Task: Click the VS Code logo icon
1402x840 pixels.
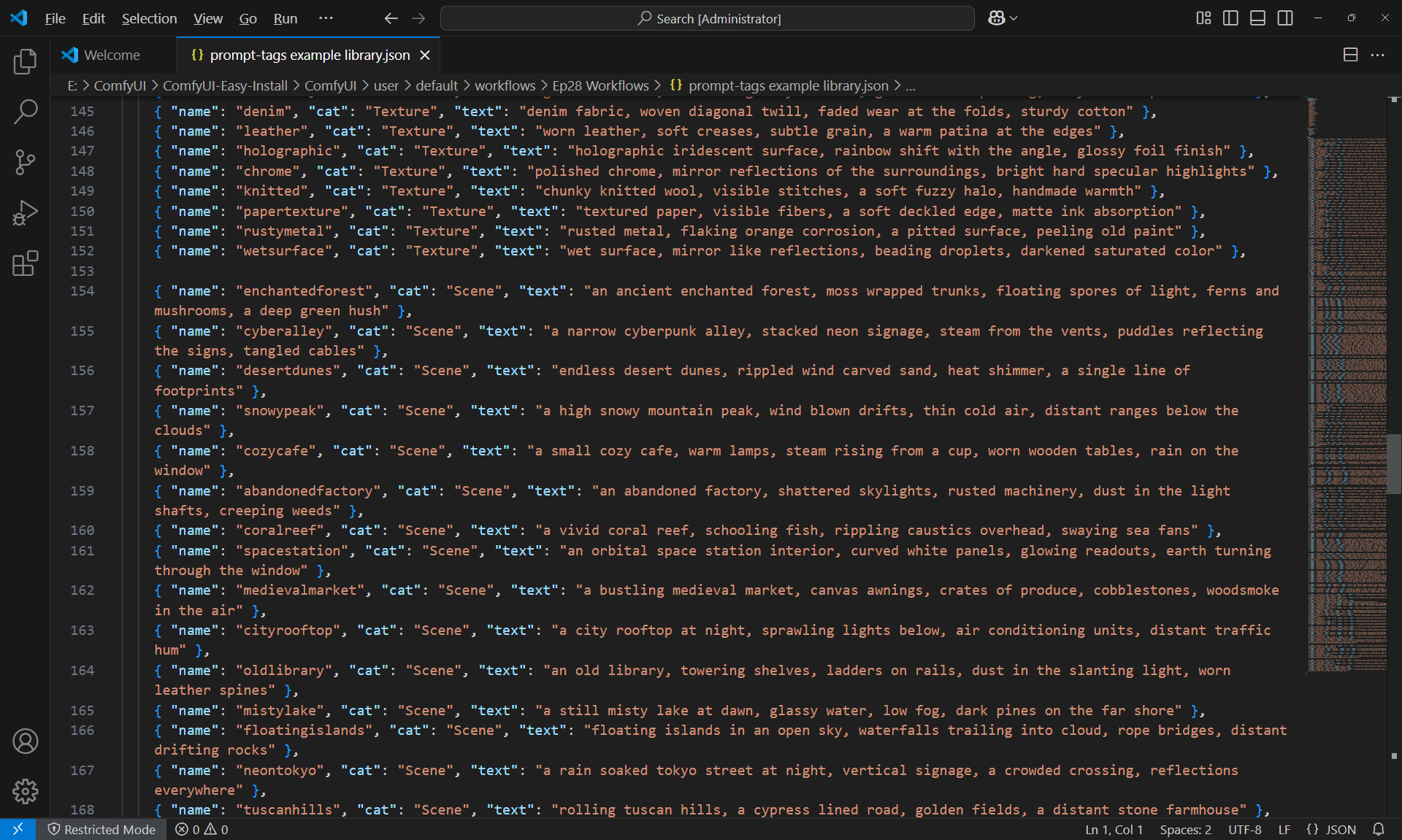Action: [19, 18]
